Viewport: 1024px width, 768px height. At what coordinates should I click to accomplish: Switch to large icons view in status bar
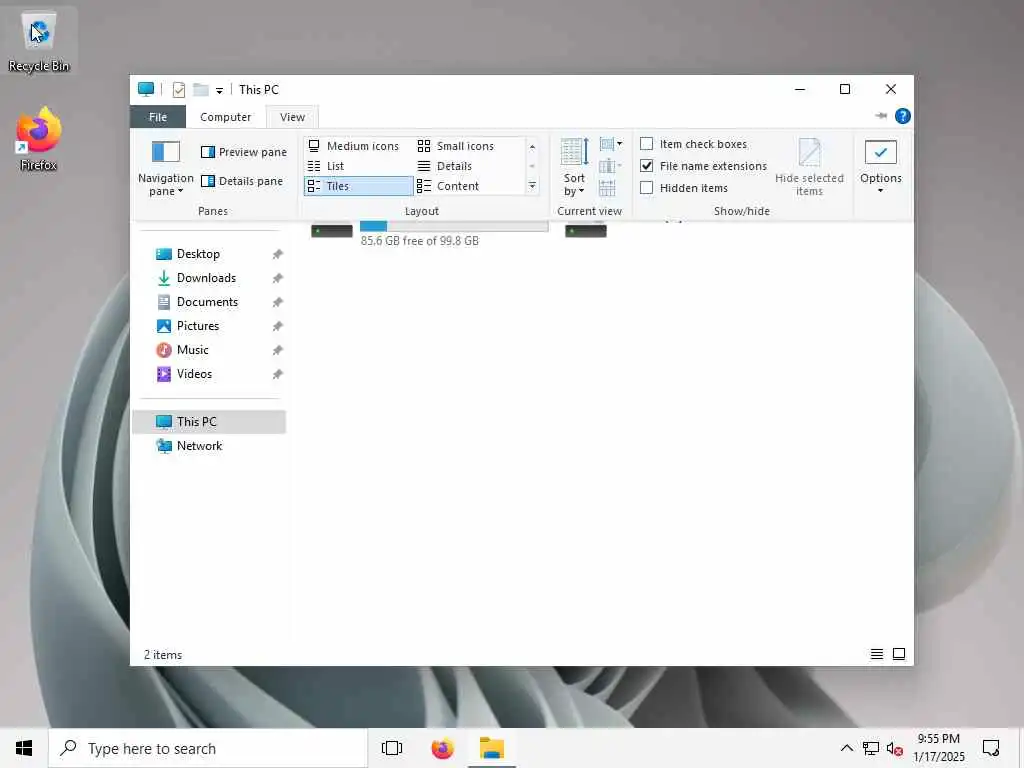[899, 654]
